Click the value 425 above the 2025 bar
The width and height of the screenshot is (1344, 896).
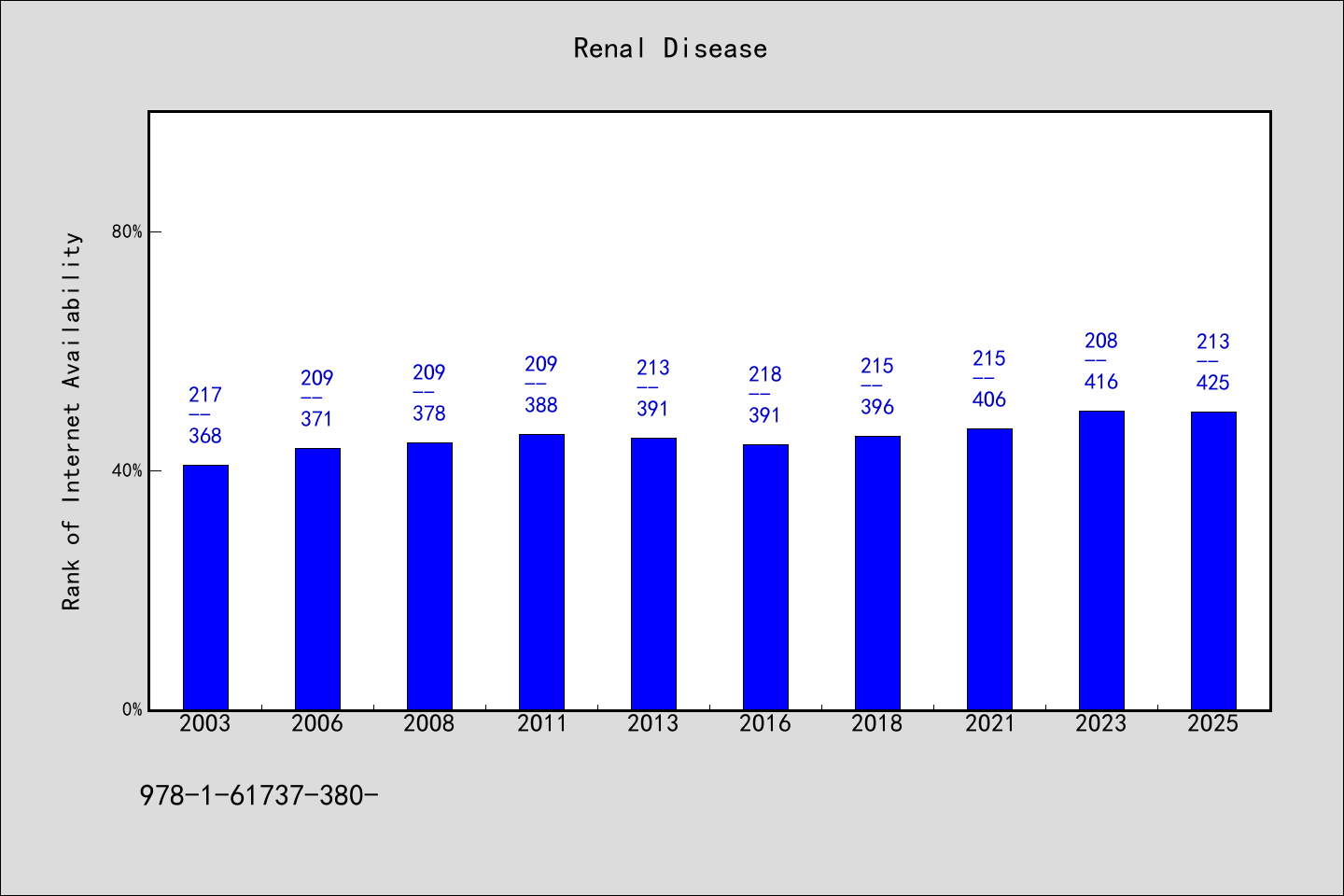click(1213, 383)
